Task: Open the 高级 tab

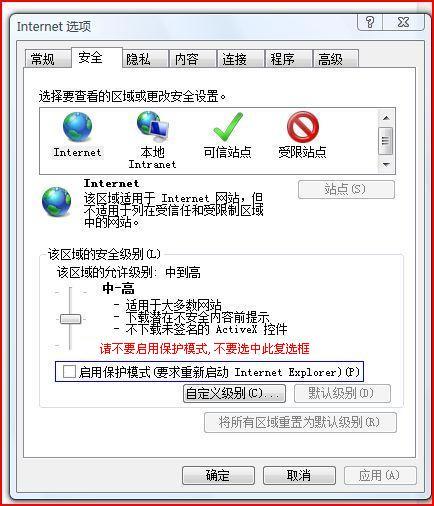Action: (x=330, y=59)
